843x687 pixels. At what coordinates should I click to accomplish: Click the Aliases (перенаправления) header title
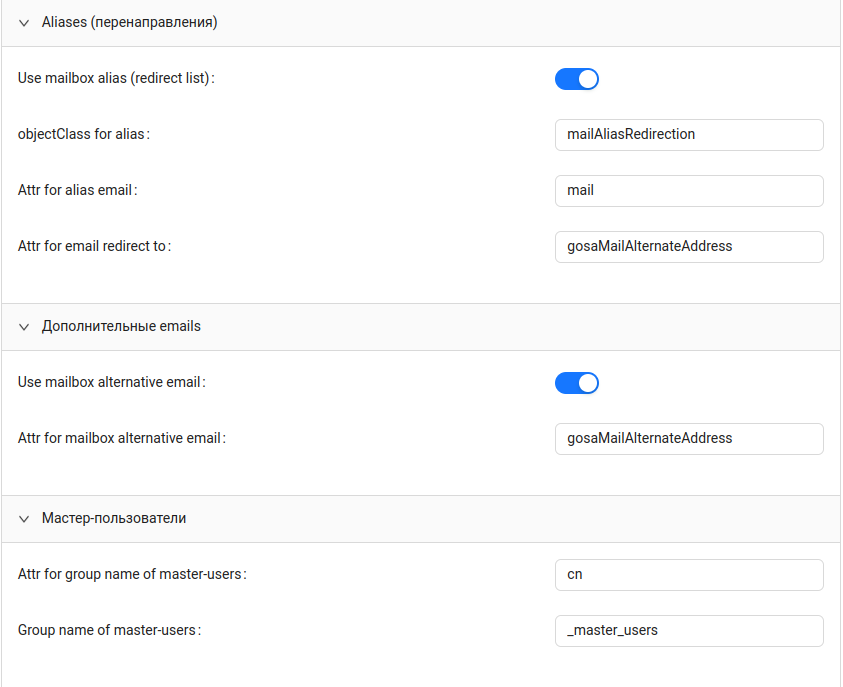click(129, 23)
